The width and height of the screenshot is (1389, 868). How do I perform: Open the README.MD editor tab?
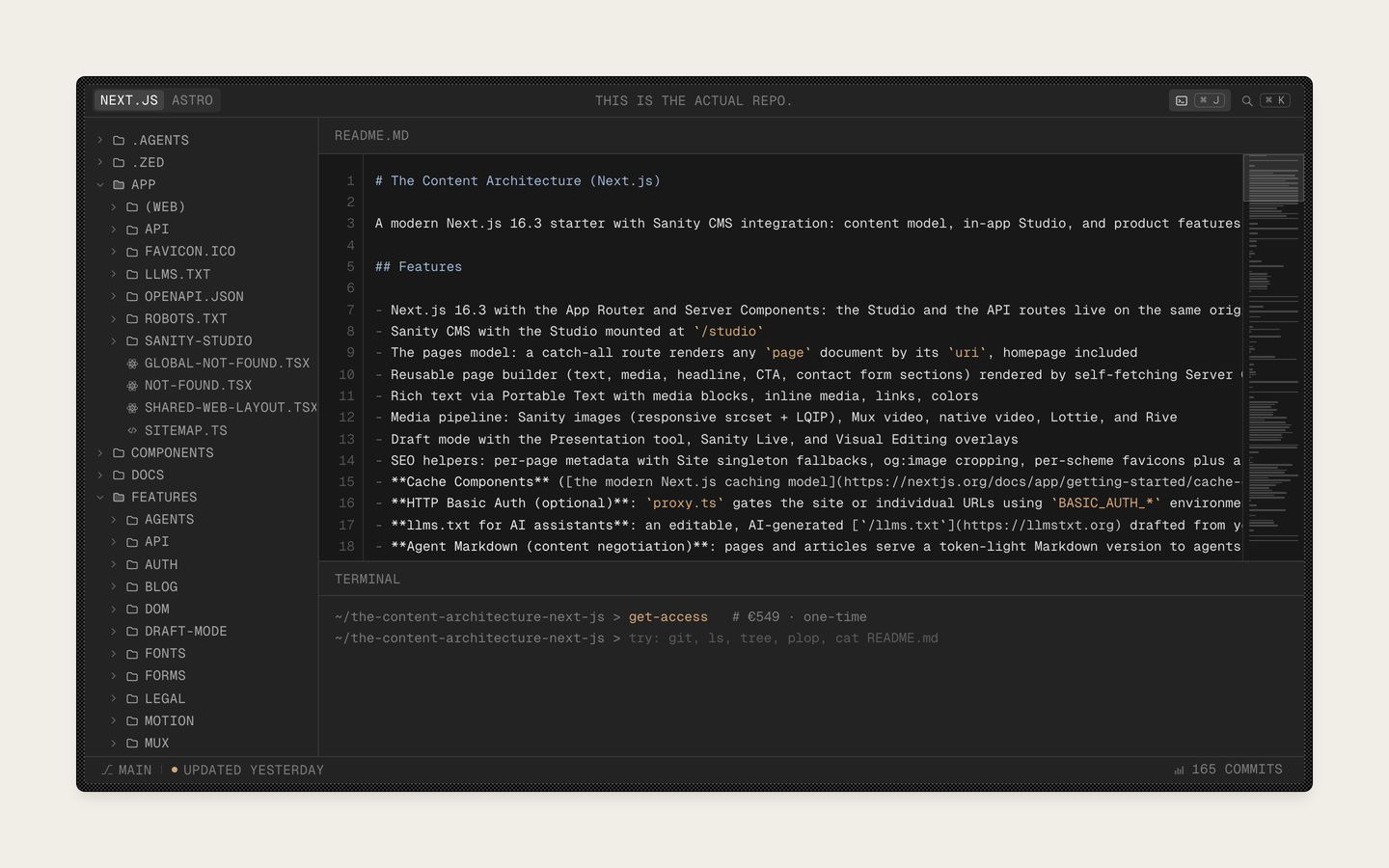coord(371,136)
